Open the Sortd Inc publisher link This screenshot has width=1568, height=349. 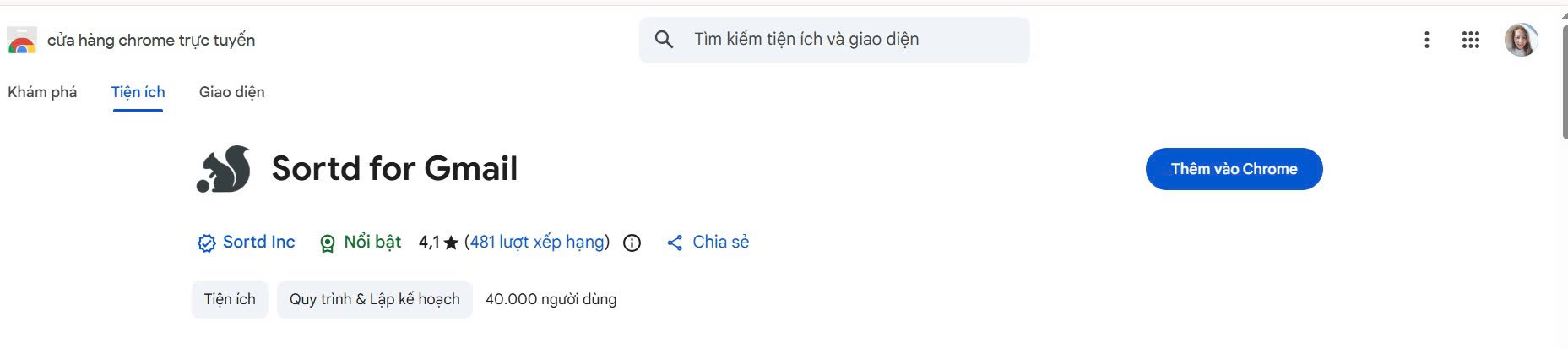pos(258,243)
